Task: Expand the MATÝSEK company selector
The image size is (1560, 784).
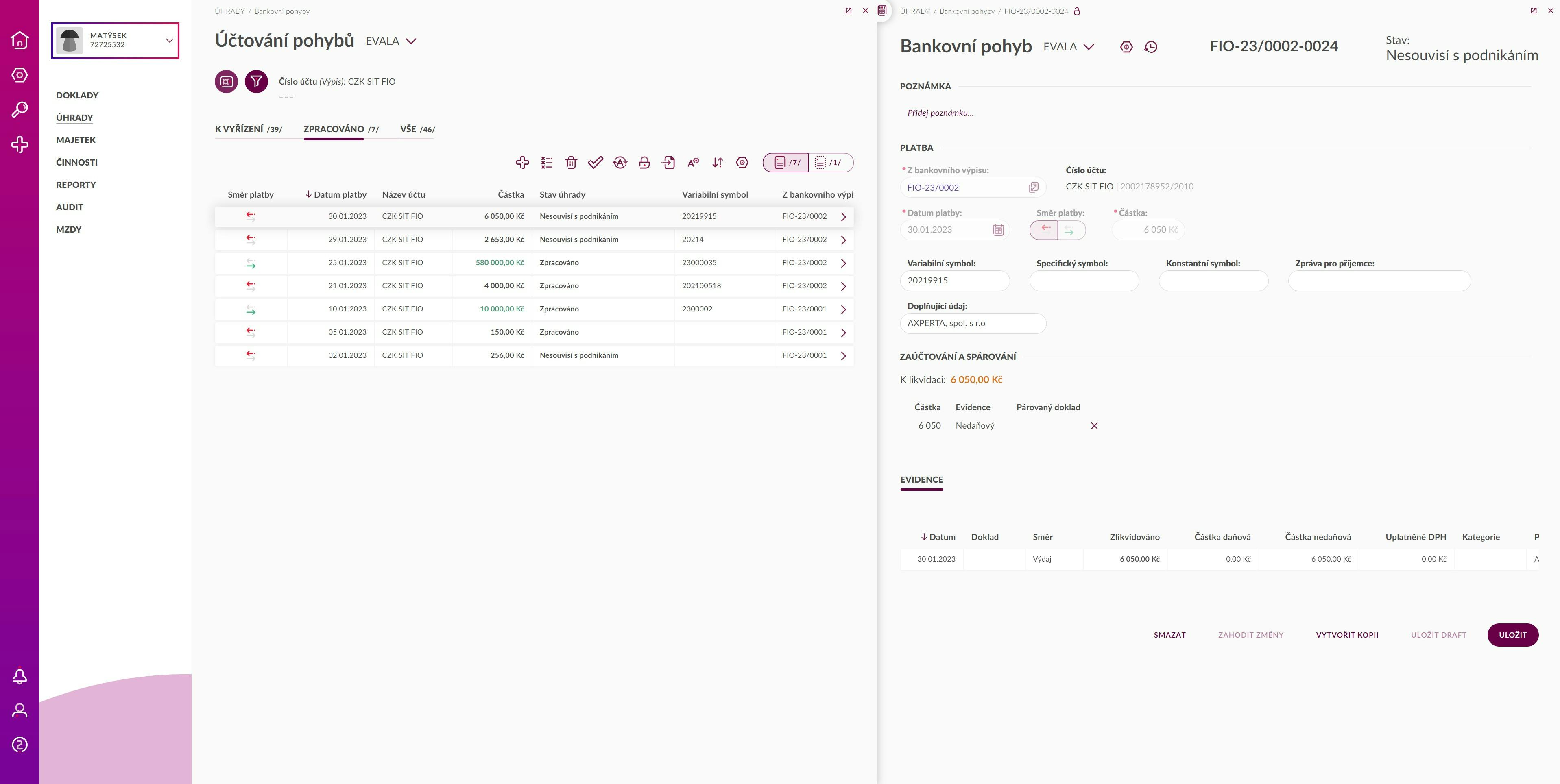Action: (x=115, y=41)
